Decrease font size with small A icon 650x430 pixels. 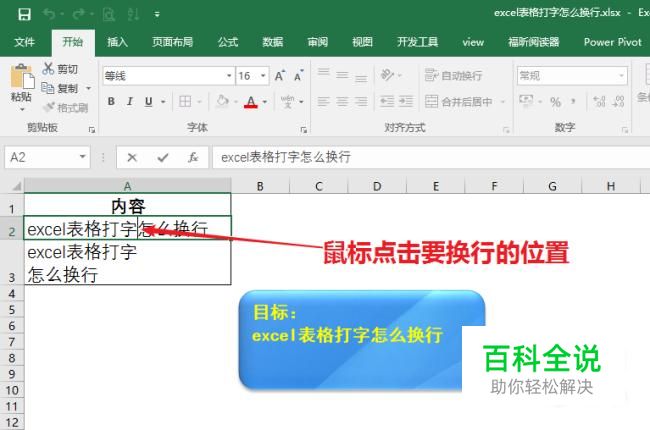298,76
